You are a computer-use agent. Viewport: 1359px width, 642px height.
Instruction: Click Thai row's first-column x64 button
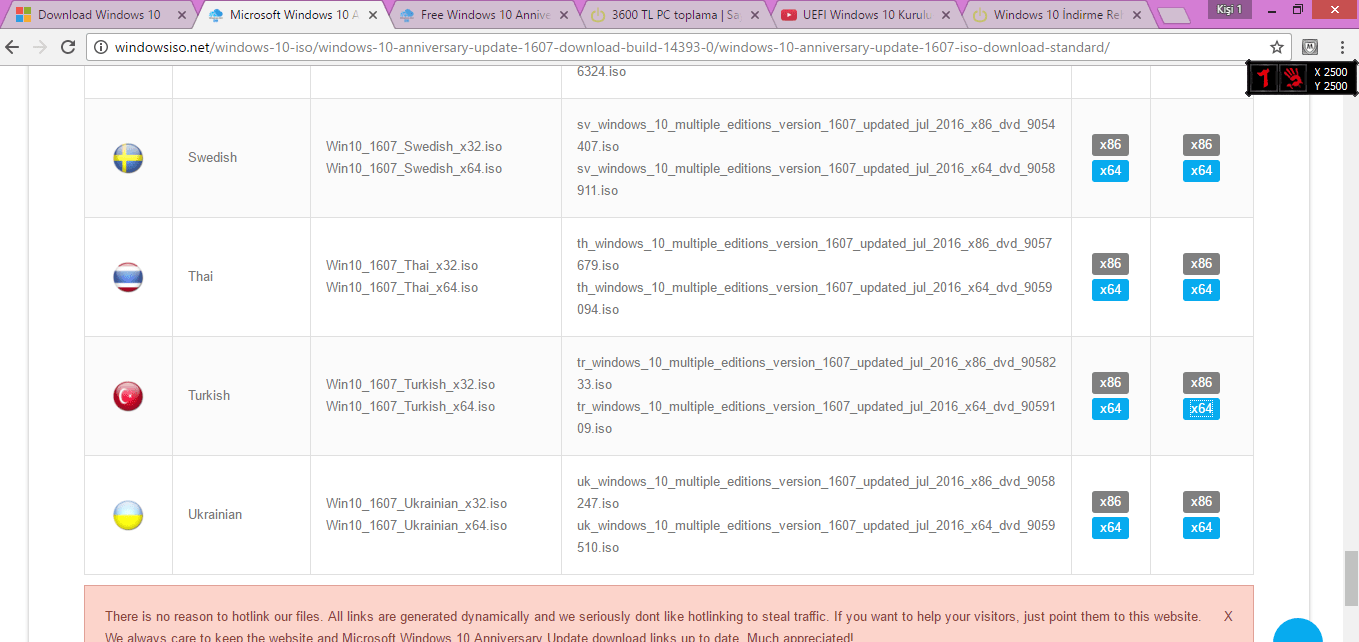pos(1110,290)
